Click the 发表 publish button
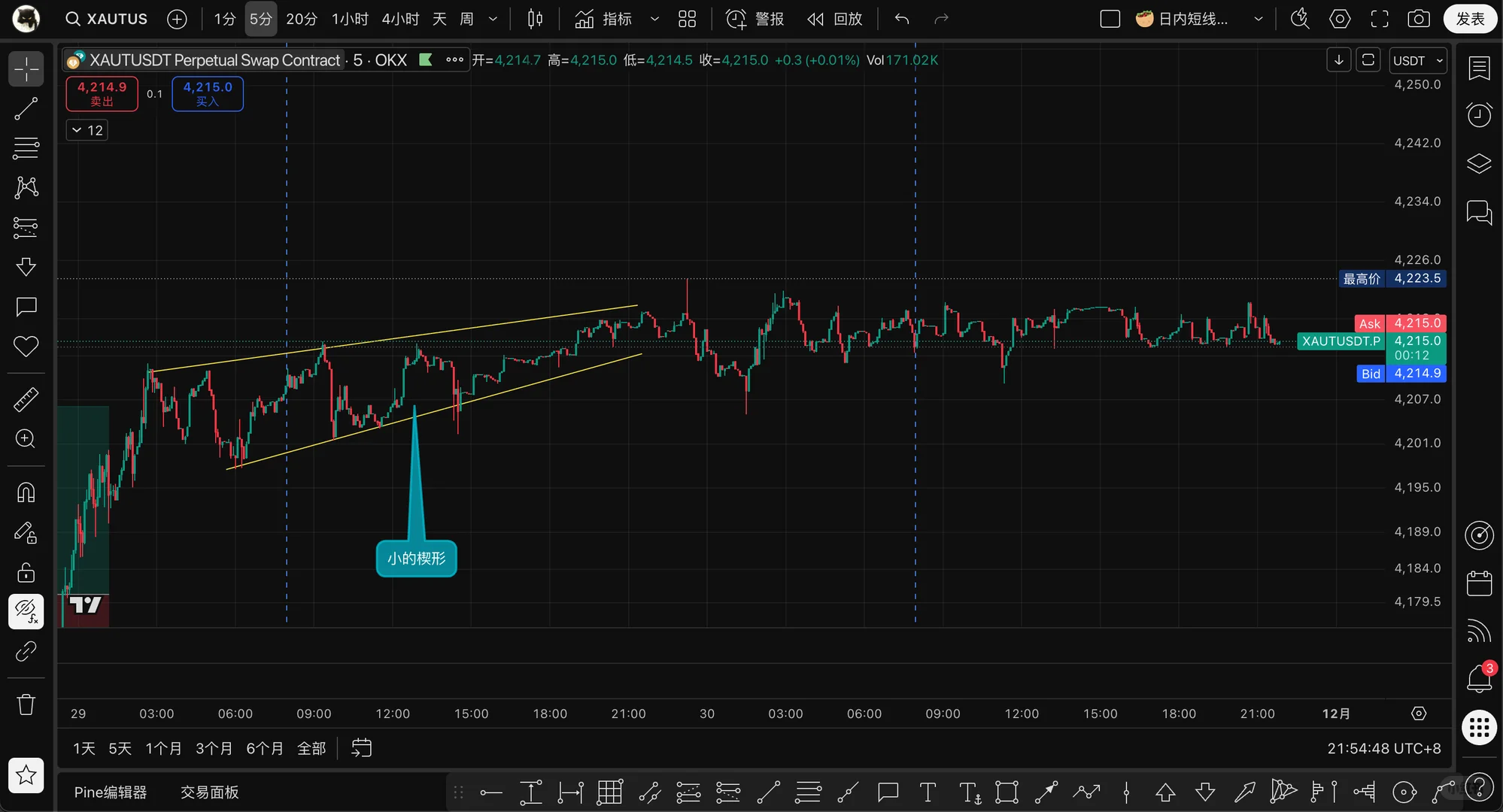 tap(1469, 19)
